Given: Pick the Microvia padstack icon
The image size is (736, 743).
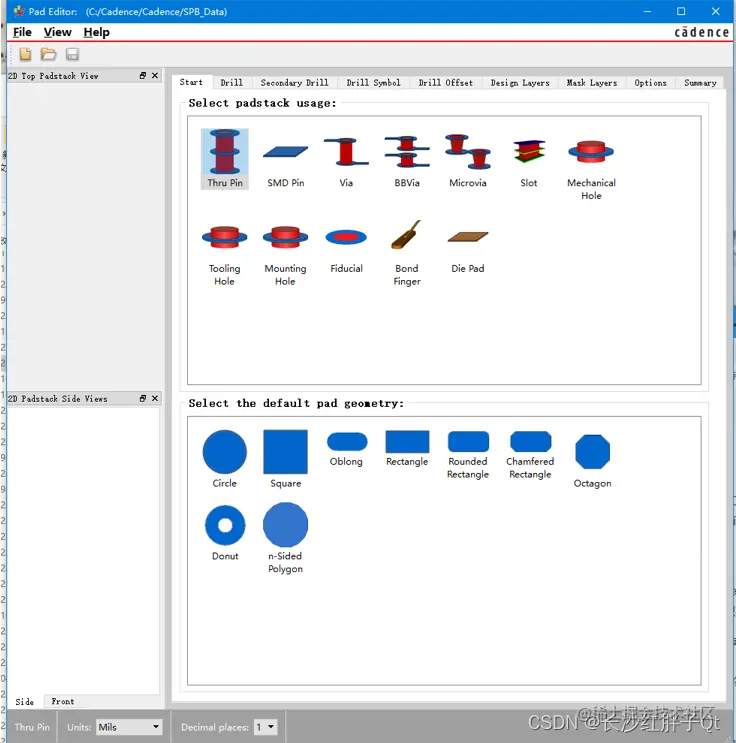Looking at the screenshot, I should [468, 159].
